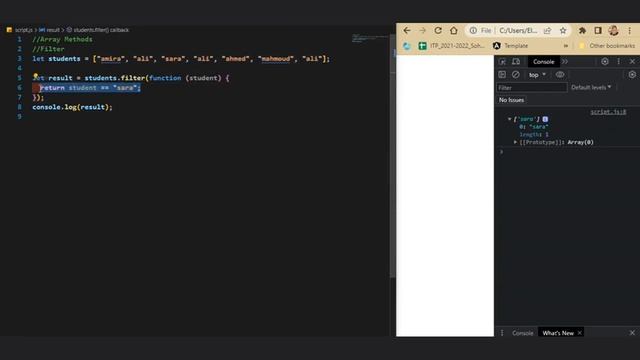
Task: Expand the [[Prototype]] Array(0) entry
Action: pyautogui.click(x=515, y=142)
